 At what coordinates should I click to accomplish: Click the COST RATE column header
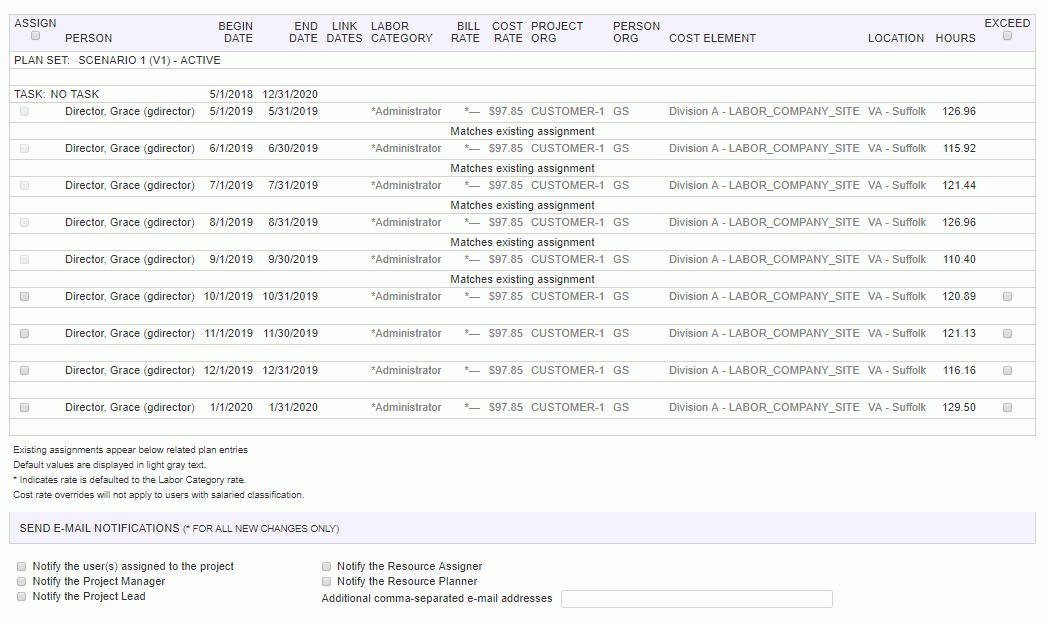click(507, 32)
